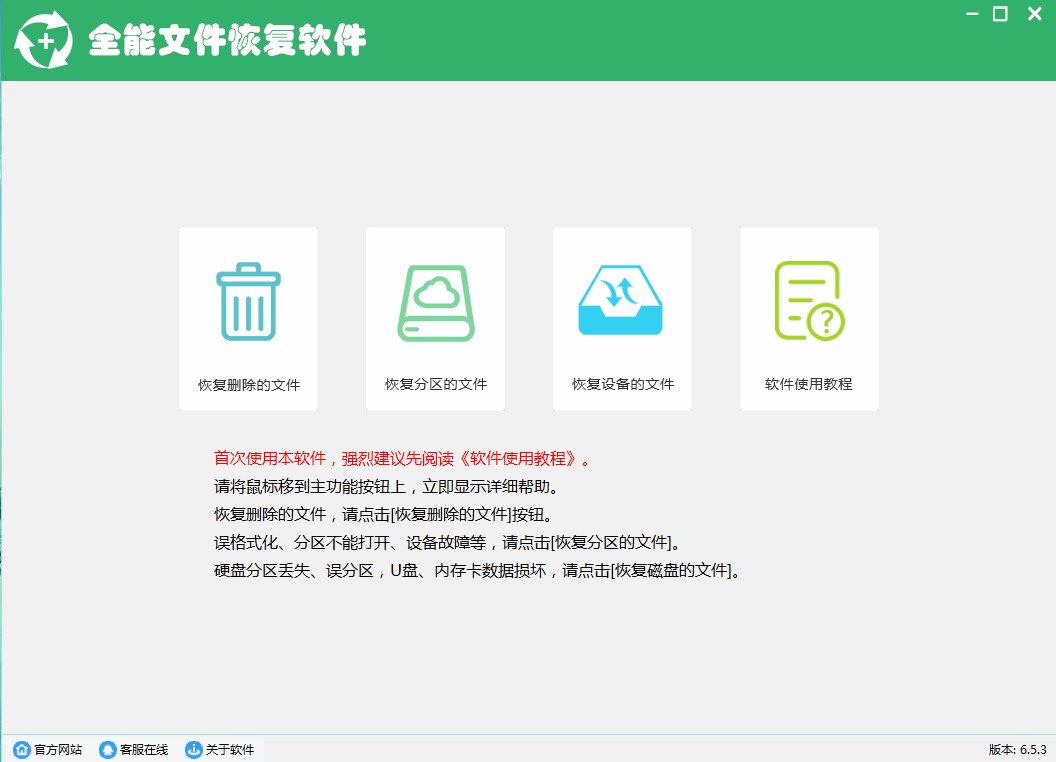This screenshot has height=762, width=1056.
Task: Open the 官方网站 link text
Action: 58,749
